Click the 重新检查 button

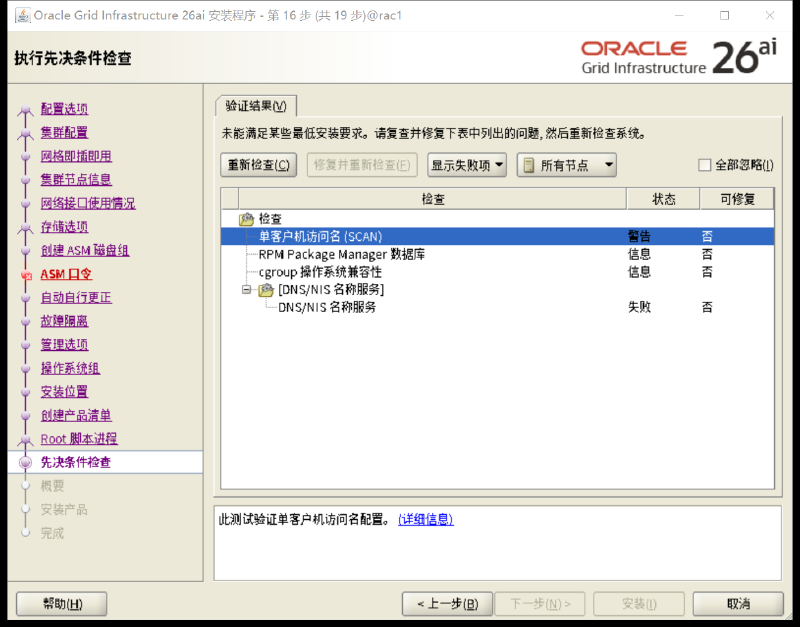coord(259,165)
